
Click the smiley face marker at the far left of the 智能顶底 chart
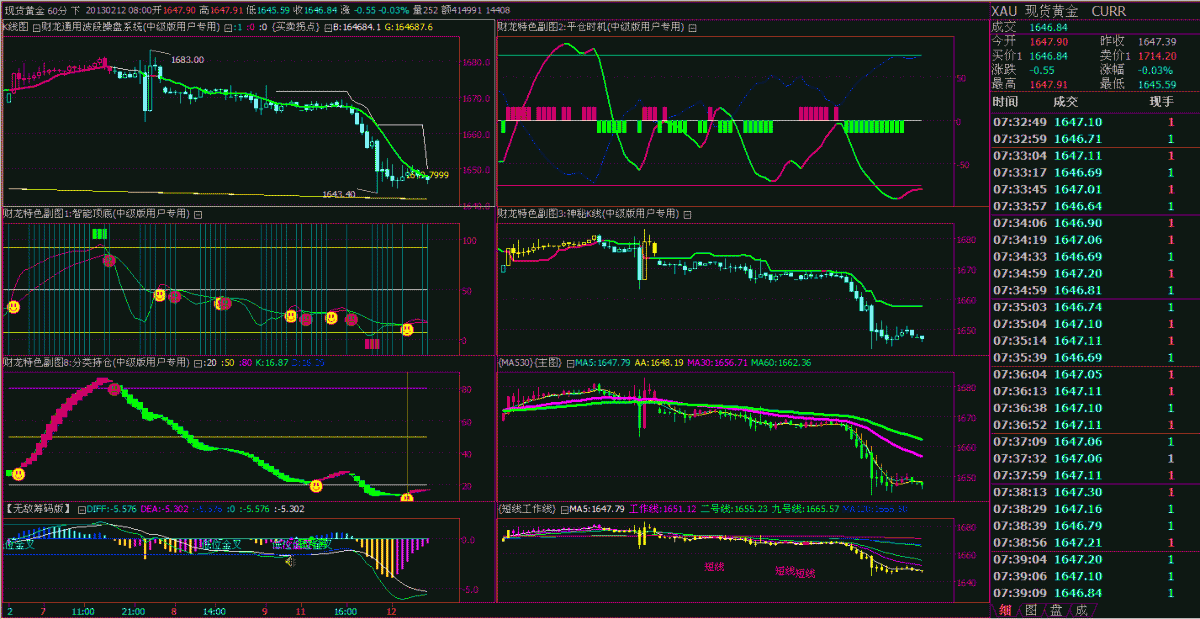tap(14, 307)
